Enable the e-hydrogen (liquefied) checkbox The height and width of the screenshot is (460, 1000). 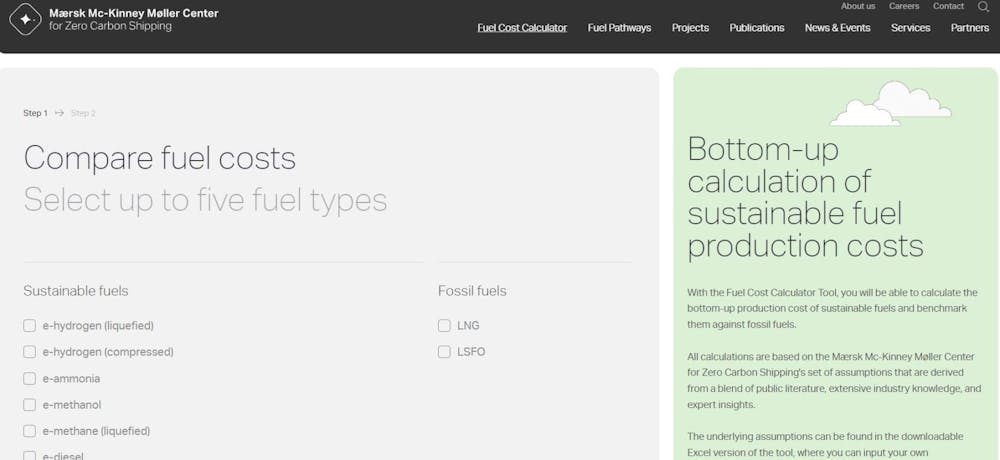(29, 326)
